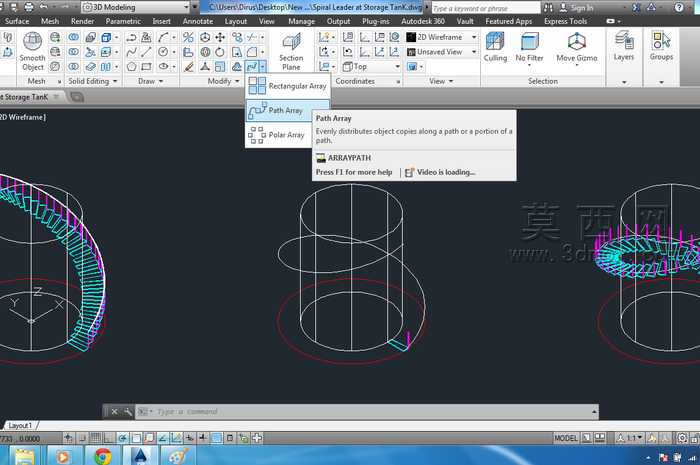Image resolution: width=700 pixels, height=465 pixels.
Task: Select the Line draw tool
Action: point(146,52)
